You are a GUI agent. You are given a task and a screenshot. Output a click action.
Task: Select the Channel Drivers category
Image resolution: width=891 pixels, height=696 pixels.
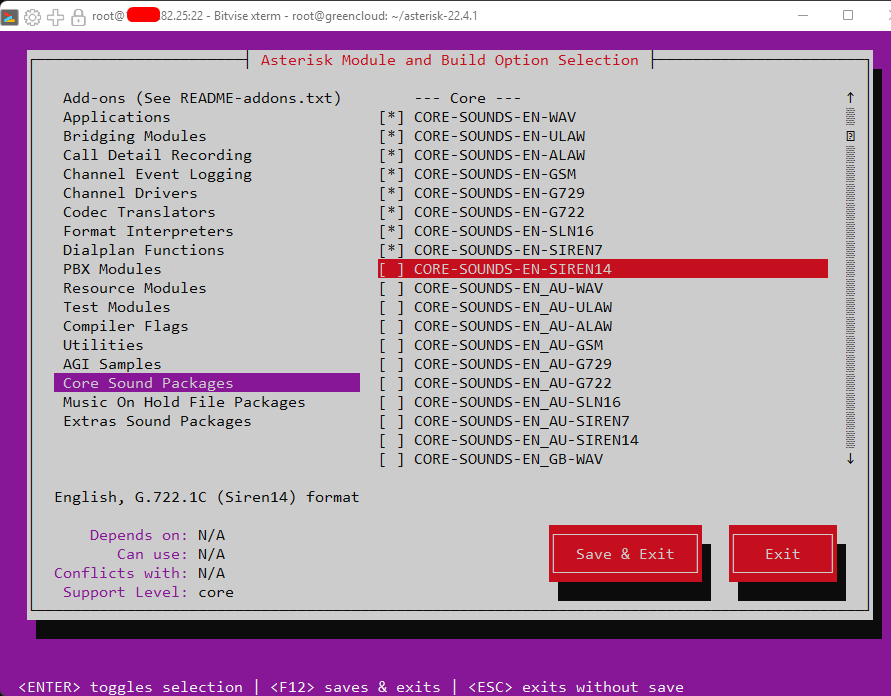pyautogui.click(x=130, y=193)
